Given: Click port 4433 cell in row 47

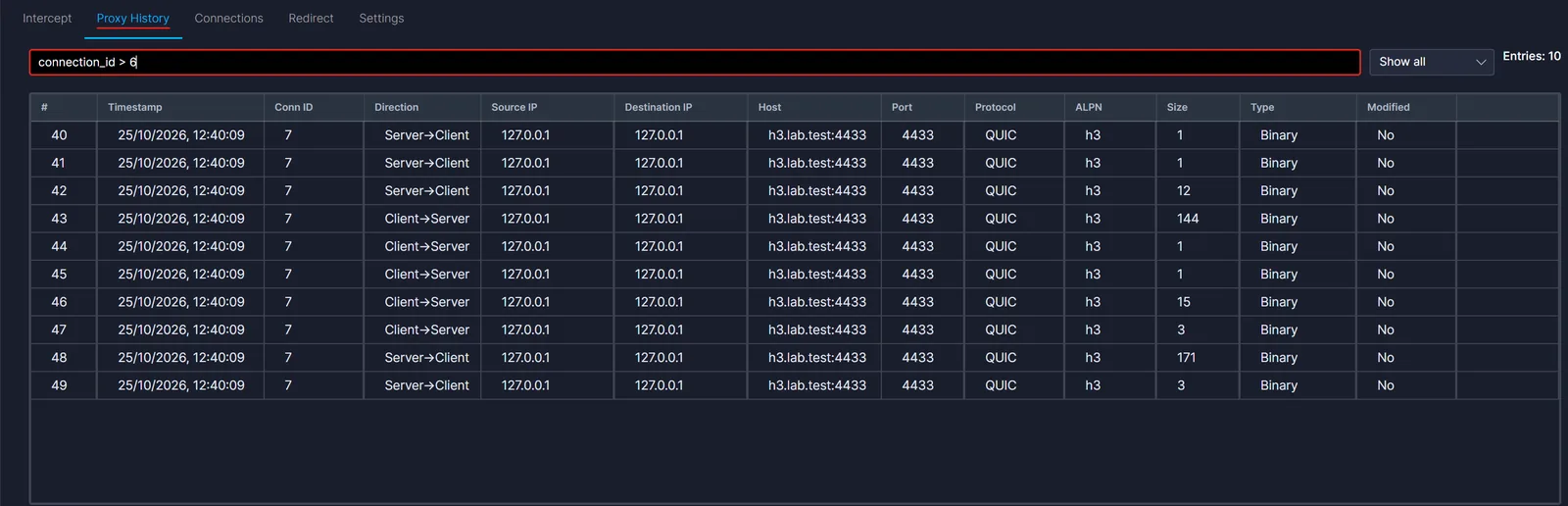Looking at the screenshot, I should coord(917,329).
